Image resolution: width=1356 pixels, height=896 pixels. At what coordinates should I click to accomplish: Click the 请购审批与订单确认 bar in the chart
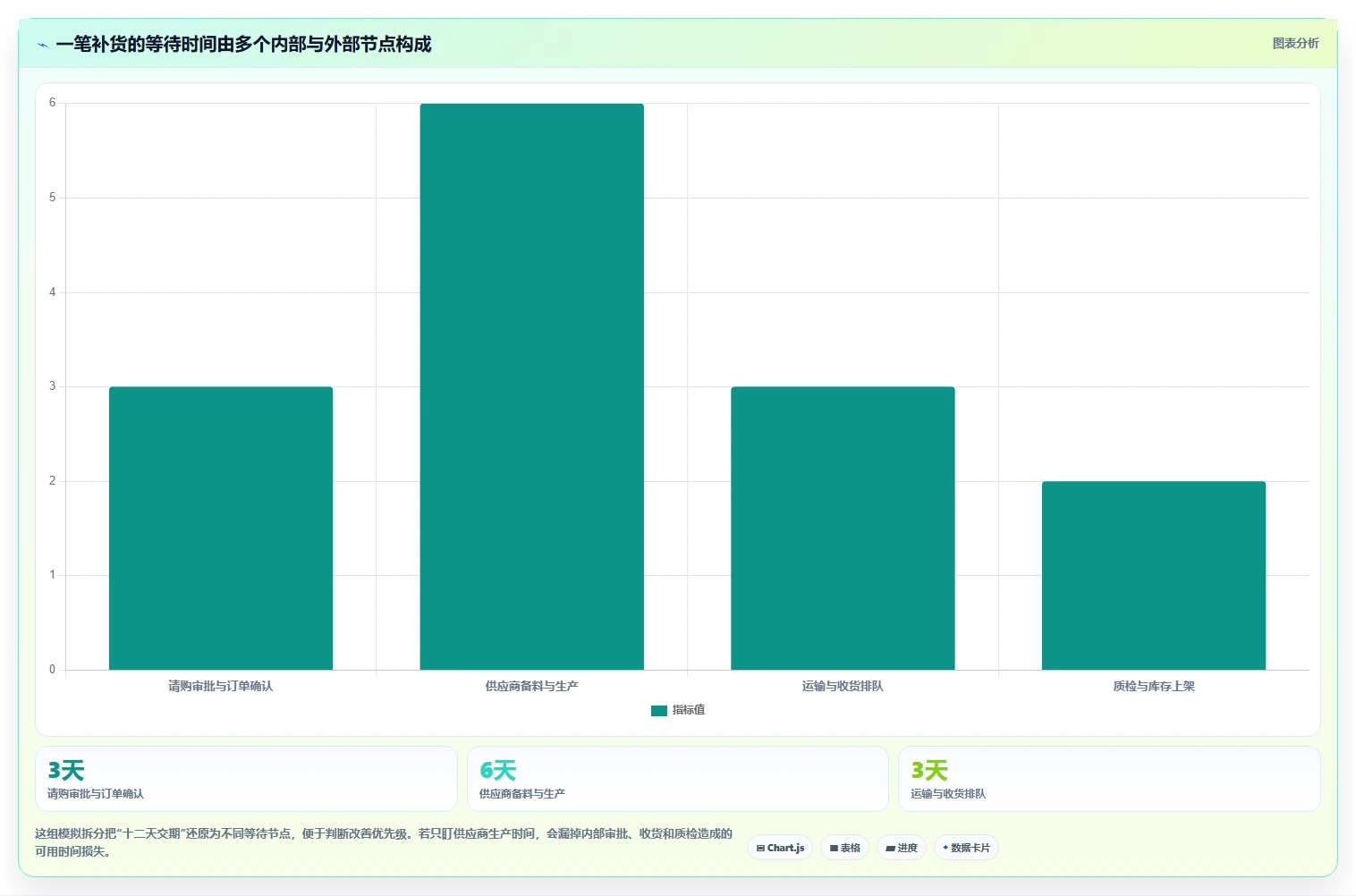tap(221, 528)
